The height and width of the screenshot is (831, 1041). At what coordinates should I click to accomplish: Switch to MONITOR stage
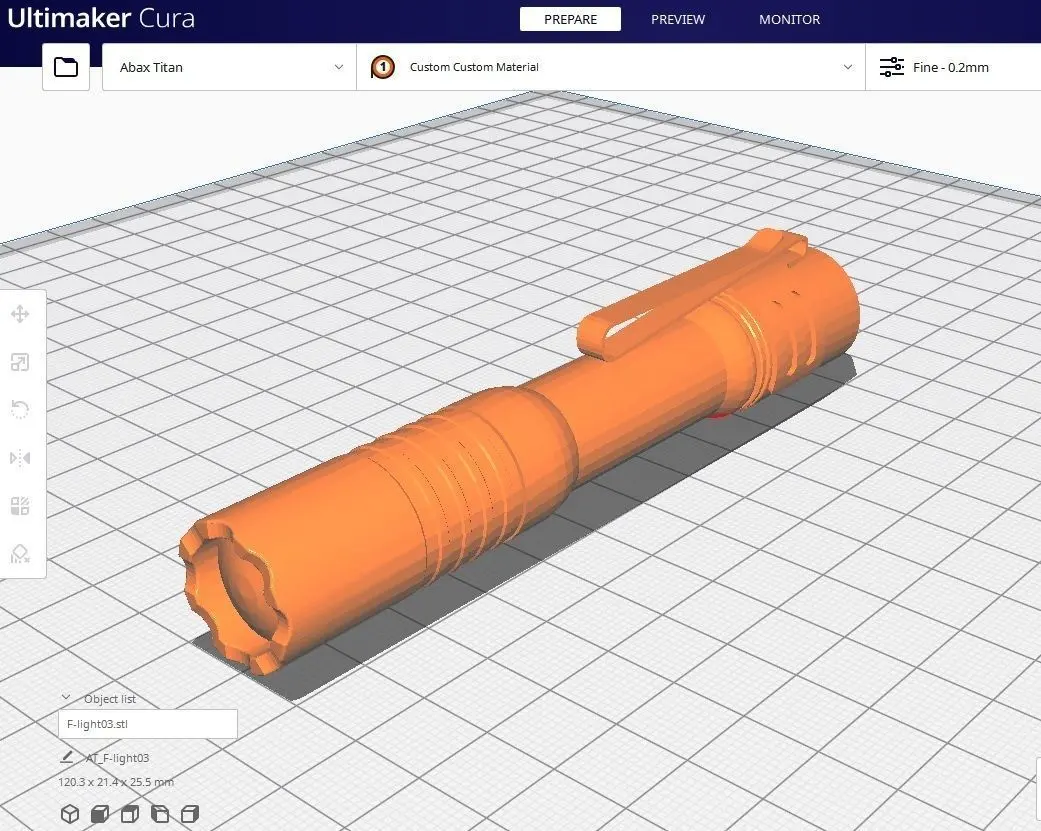pyautogui.click(x=789, y=19)
